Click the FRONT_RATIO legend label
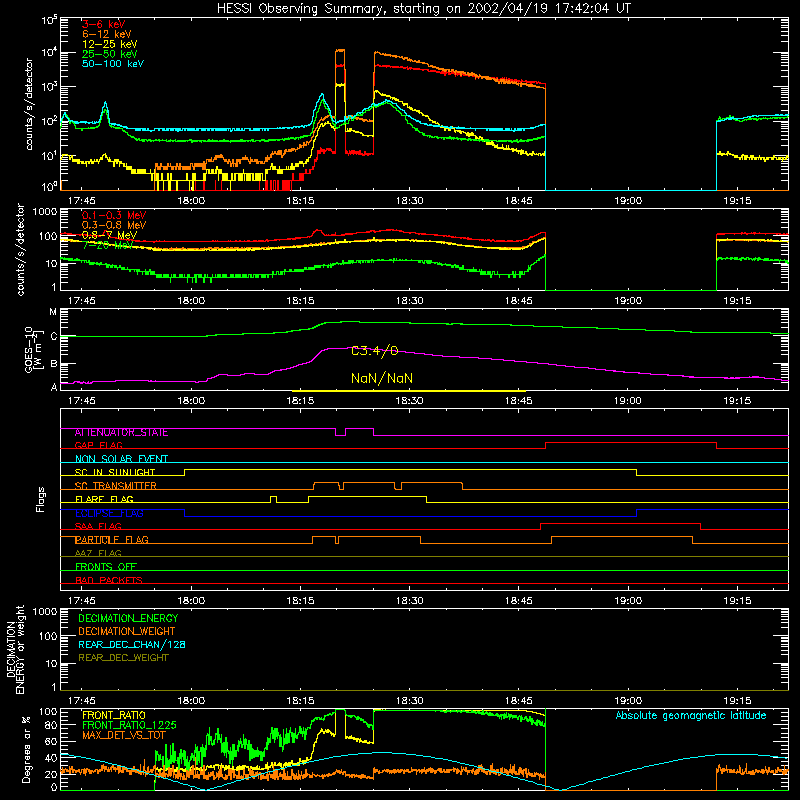 pos(114,715)
